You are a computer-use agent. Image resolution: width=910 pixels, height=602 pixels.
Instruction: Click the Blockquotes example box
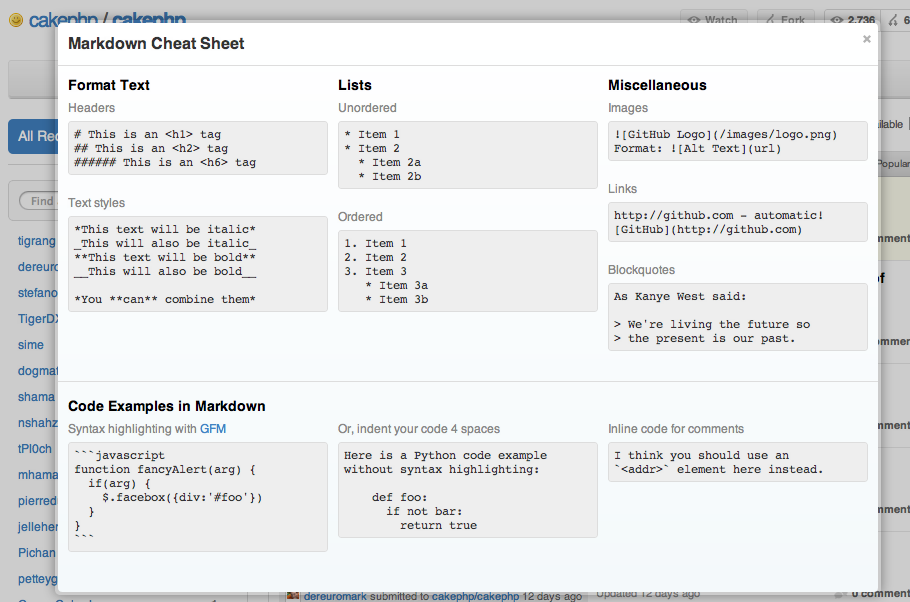coord(737,317)
